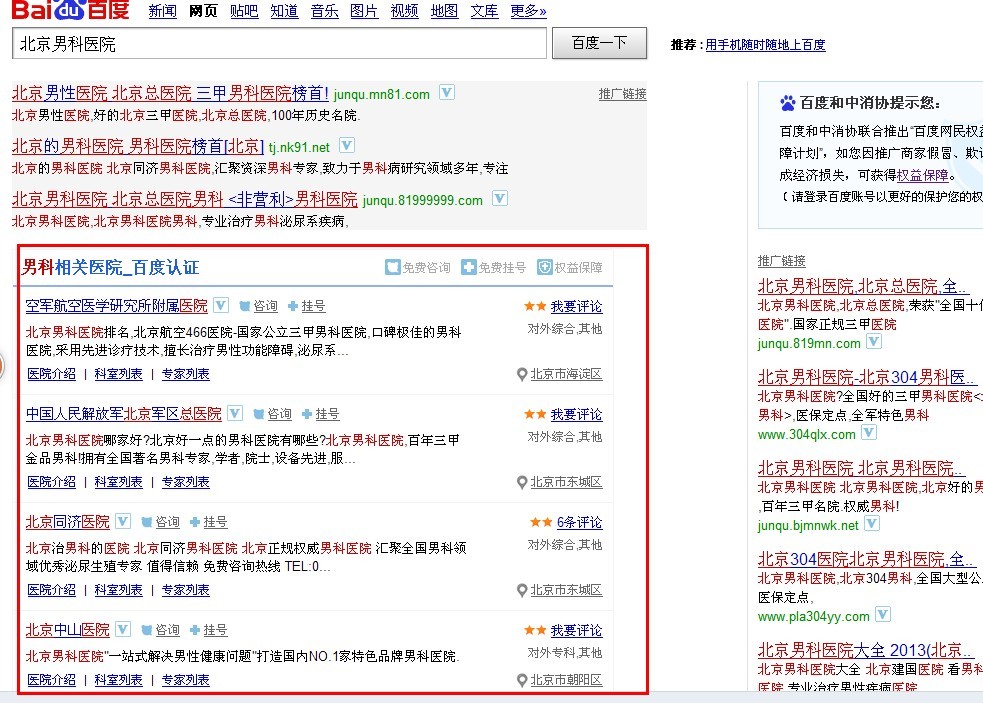
Task: Expand V badge next to 北京同济医院
Action: tap(123, 521)
